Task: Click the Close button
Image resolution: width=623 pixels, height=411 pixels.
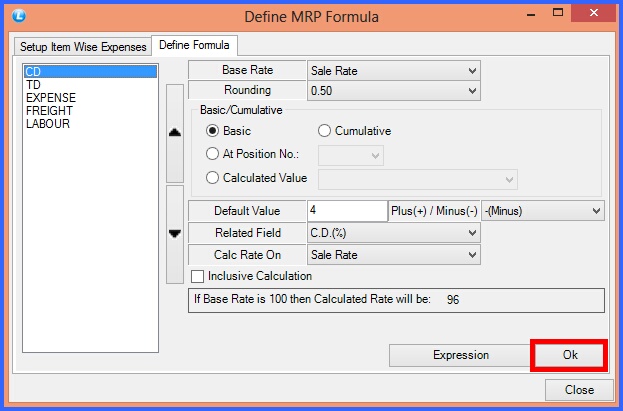Action: click(x=579, y=390)
